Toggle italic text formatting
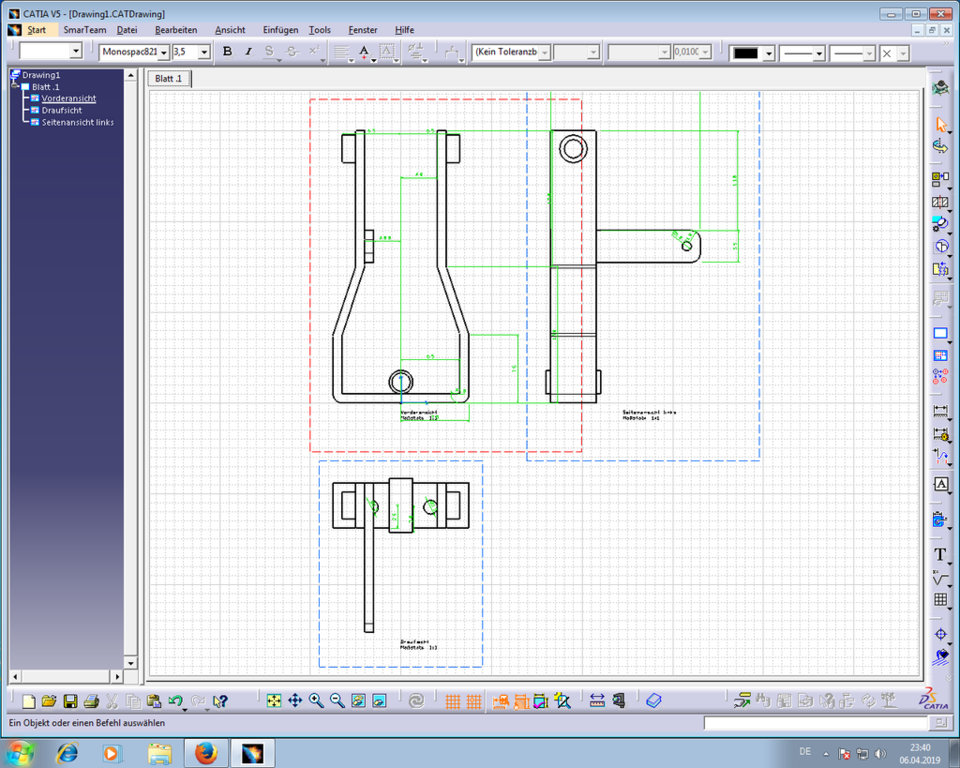This screenshot has height=768, width=960. (x=247, y=52)
